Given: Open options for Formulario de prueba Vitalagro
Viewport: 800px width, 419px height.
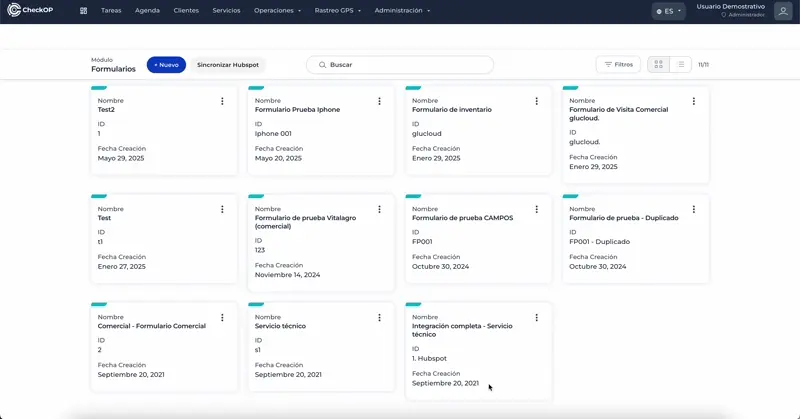Looking at the screenshot, I should 380,210.
